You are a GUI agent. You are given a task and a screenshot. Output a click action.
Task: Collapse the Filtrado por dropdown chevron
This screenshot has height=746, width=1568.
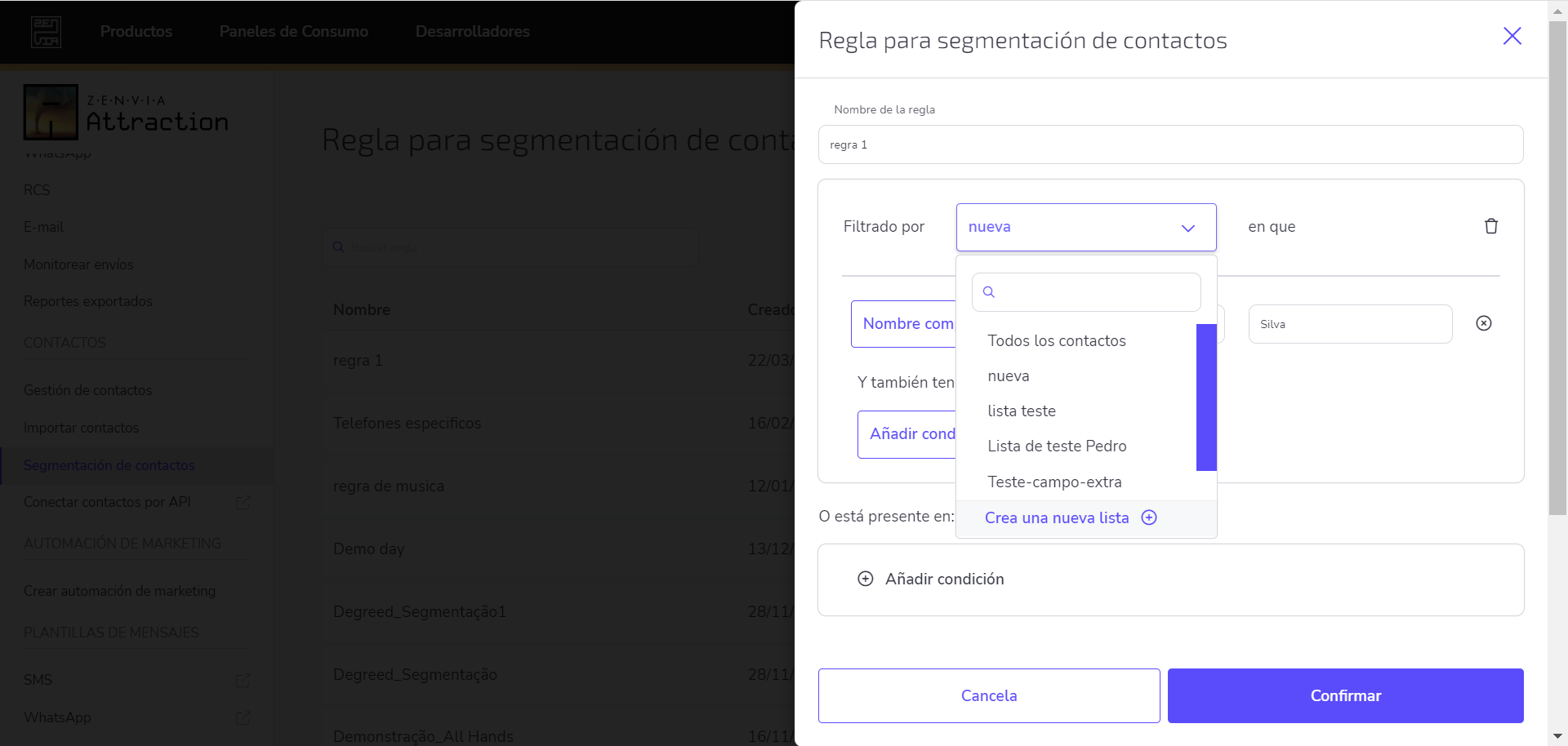[1188, 228]
